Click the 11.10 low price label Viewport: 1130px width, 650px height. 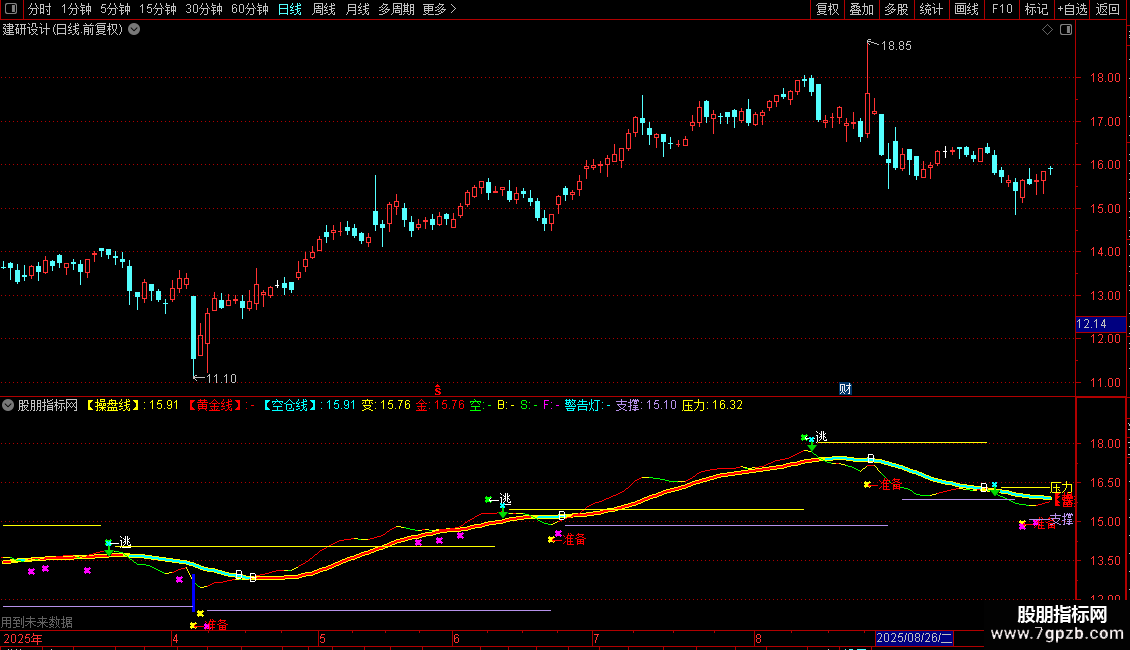221,379
